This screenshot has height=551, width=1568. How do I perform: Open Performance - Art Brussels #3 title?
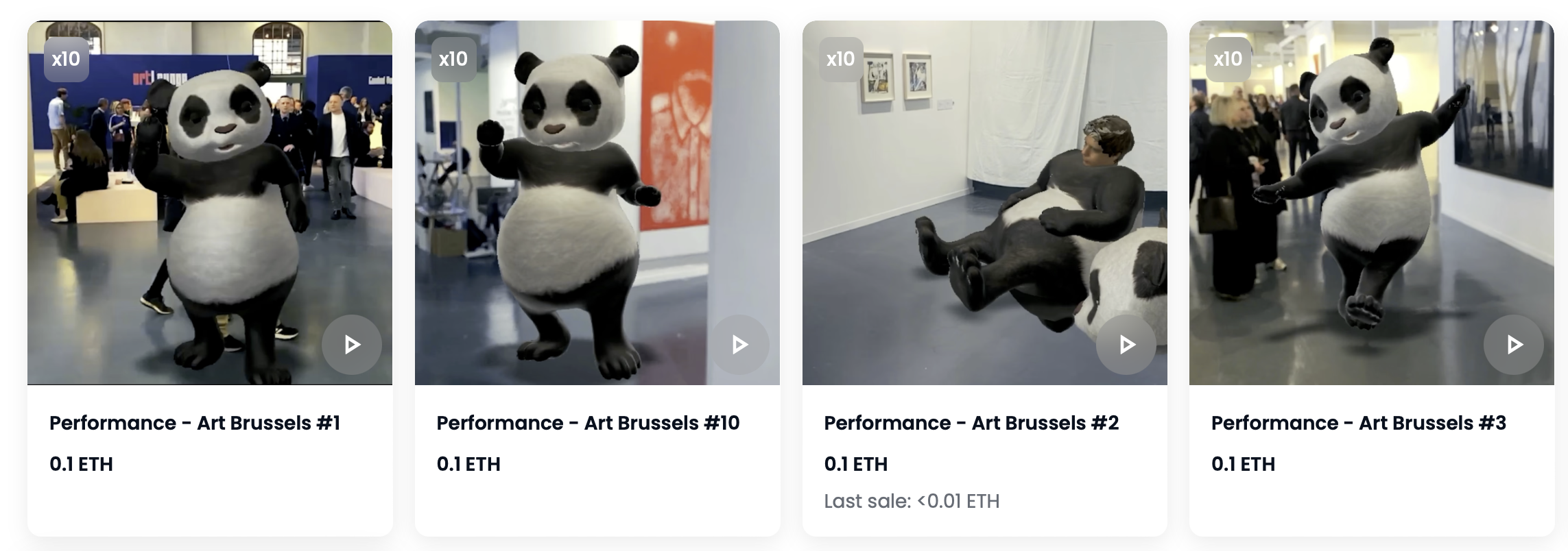(x=1359, y=423)
